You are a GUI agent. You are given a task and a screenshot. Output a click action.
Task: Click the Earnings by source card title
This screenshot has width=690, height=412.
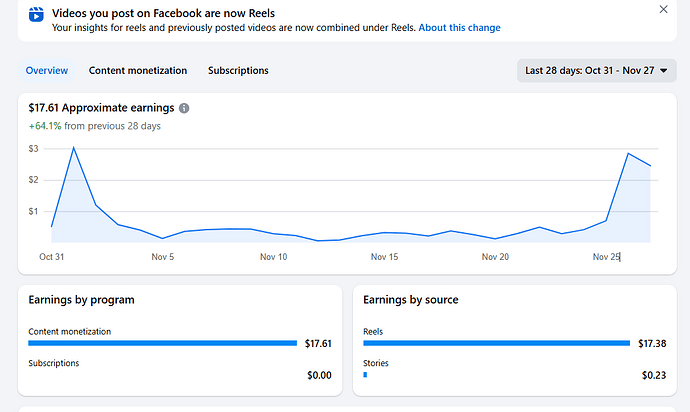411,300
